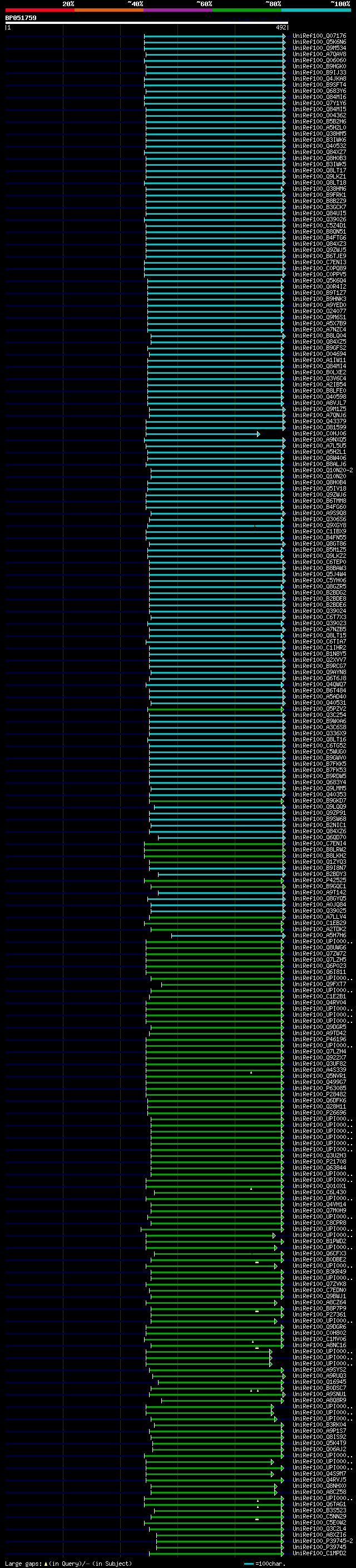Click the UniRef100_Q38HM6 label
This screenshot has width=356, height=1568.
(319, 189)
